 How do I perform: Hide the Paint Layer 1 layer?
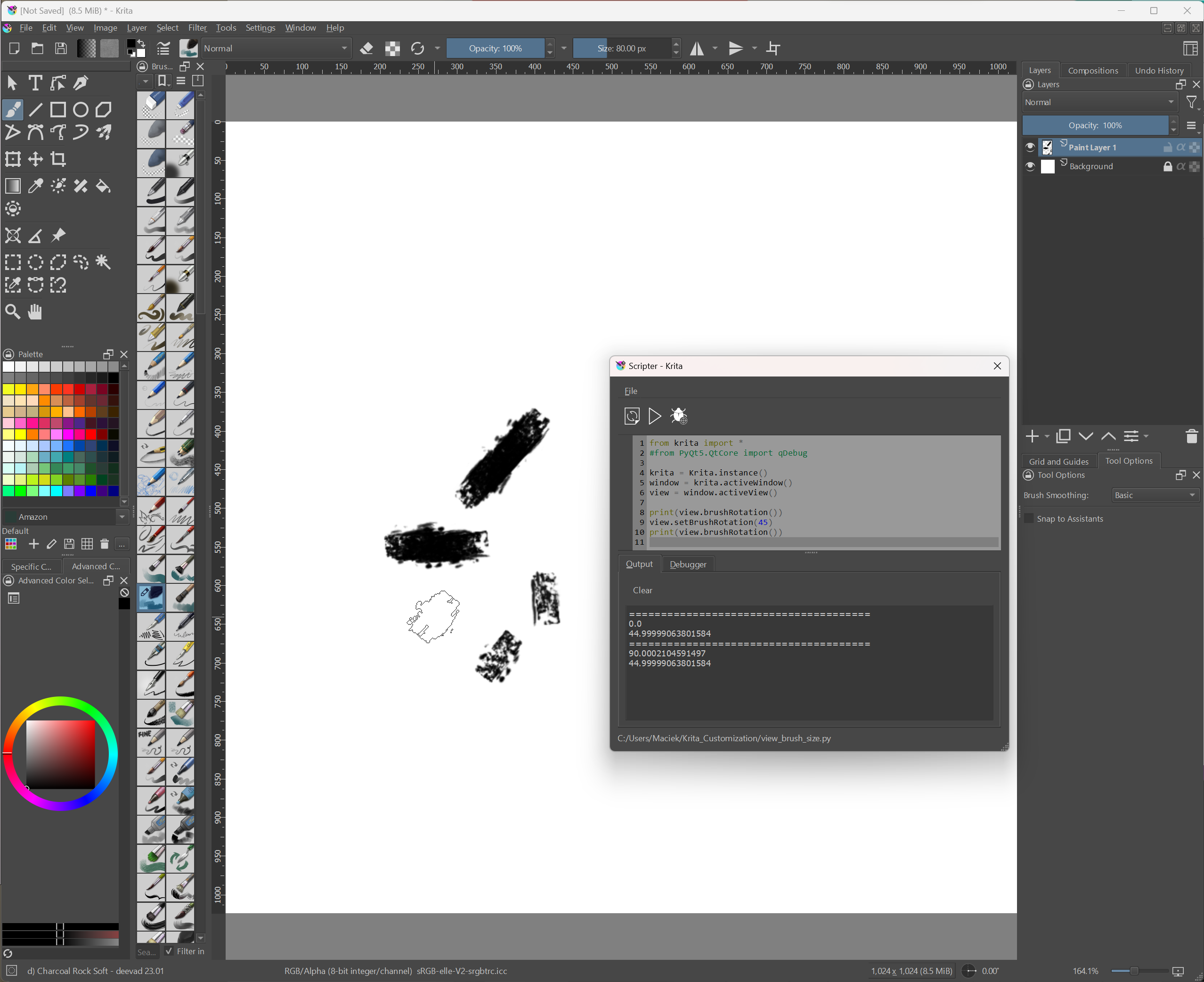tap(1030, 147)
